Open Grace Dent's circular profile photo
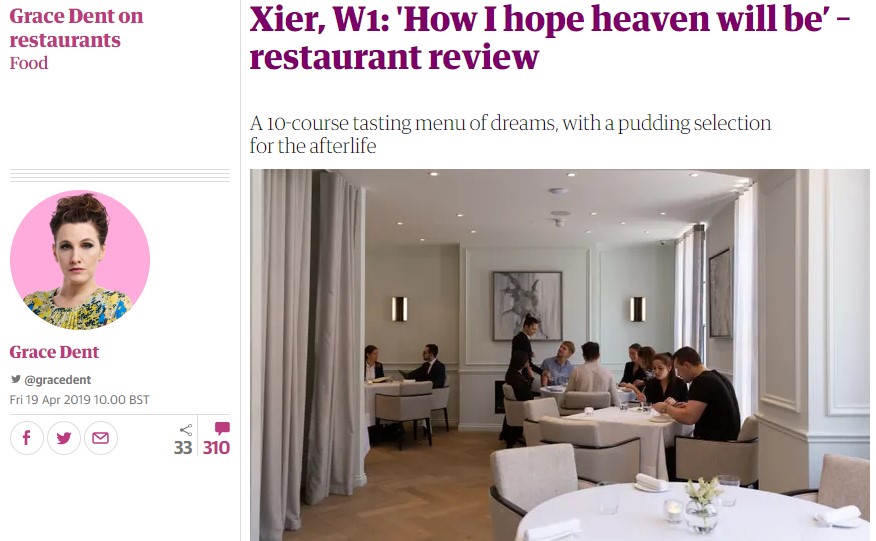Viewport: 876px width, 541px height. point(80,259)
